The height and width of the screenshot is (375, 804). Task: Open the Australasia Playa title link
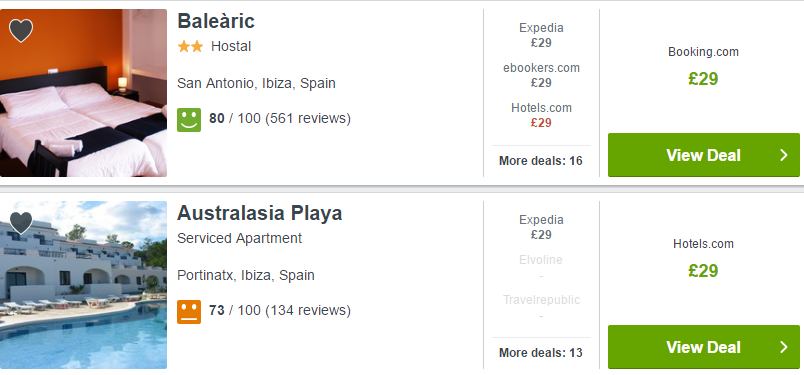click(x=259, y=213)
